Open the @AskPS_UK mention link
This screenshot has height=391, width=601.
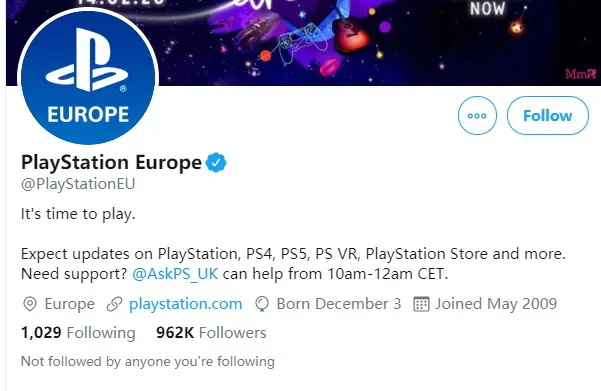pos(175,274)
